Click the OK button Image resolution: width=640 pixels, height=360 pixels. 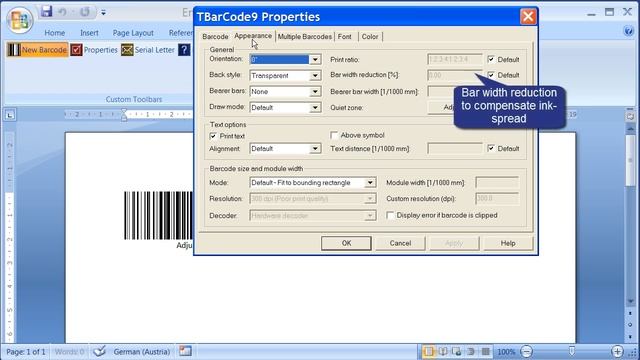tap(346, 243)
